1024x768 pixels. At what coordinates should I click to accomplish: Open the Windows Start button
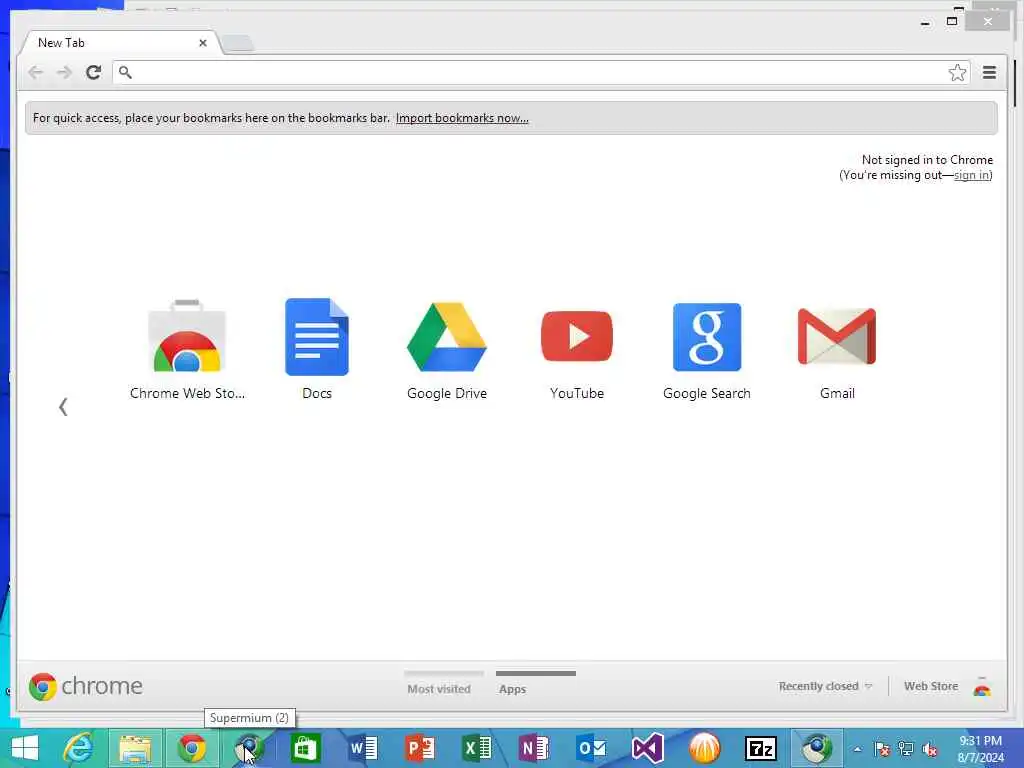pos(25,748)
